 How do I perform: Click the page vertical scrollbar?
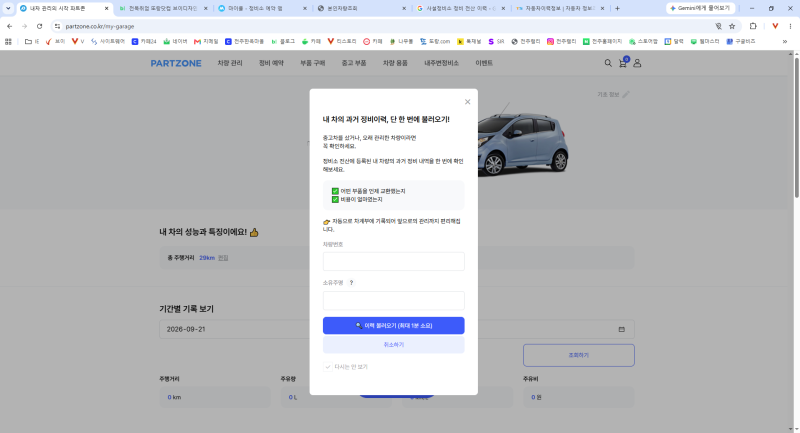tap(796, 128)
